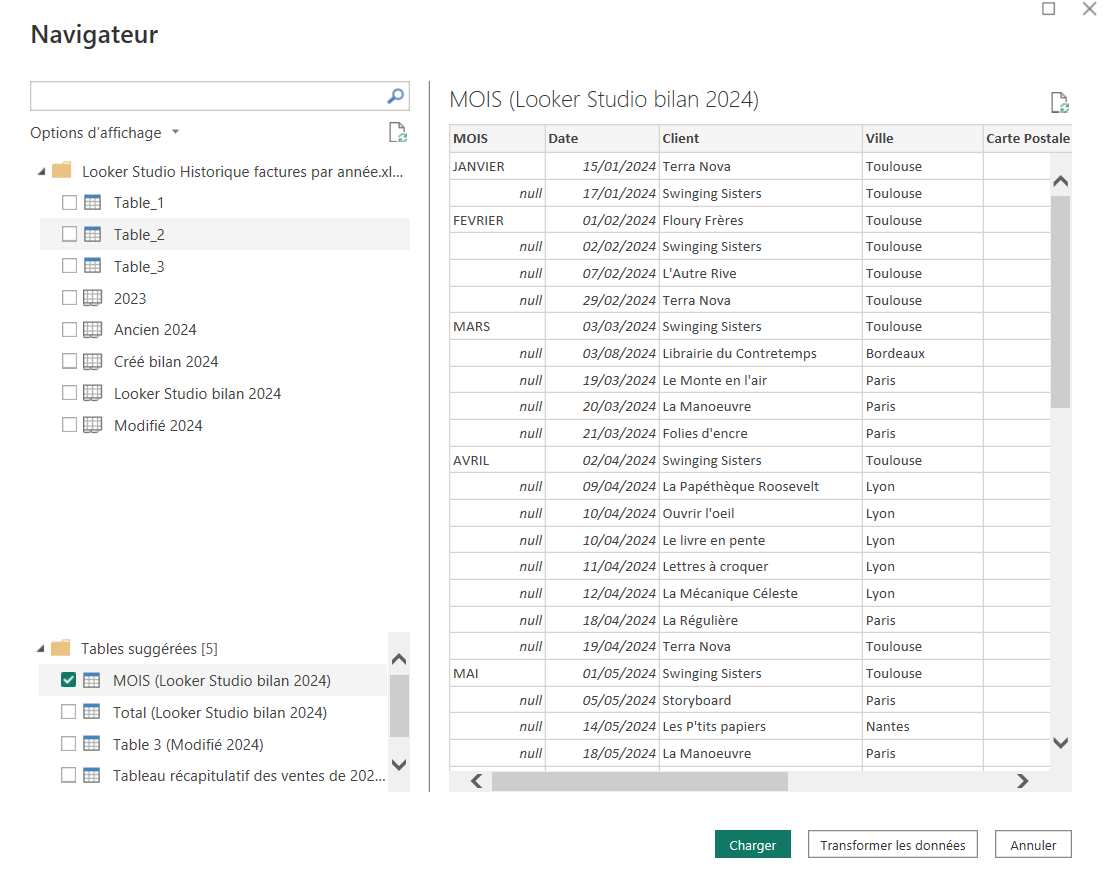
Task: Click the search magnifier icon
Action: tap(395, 96)
